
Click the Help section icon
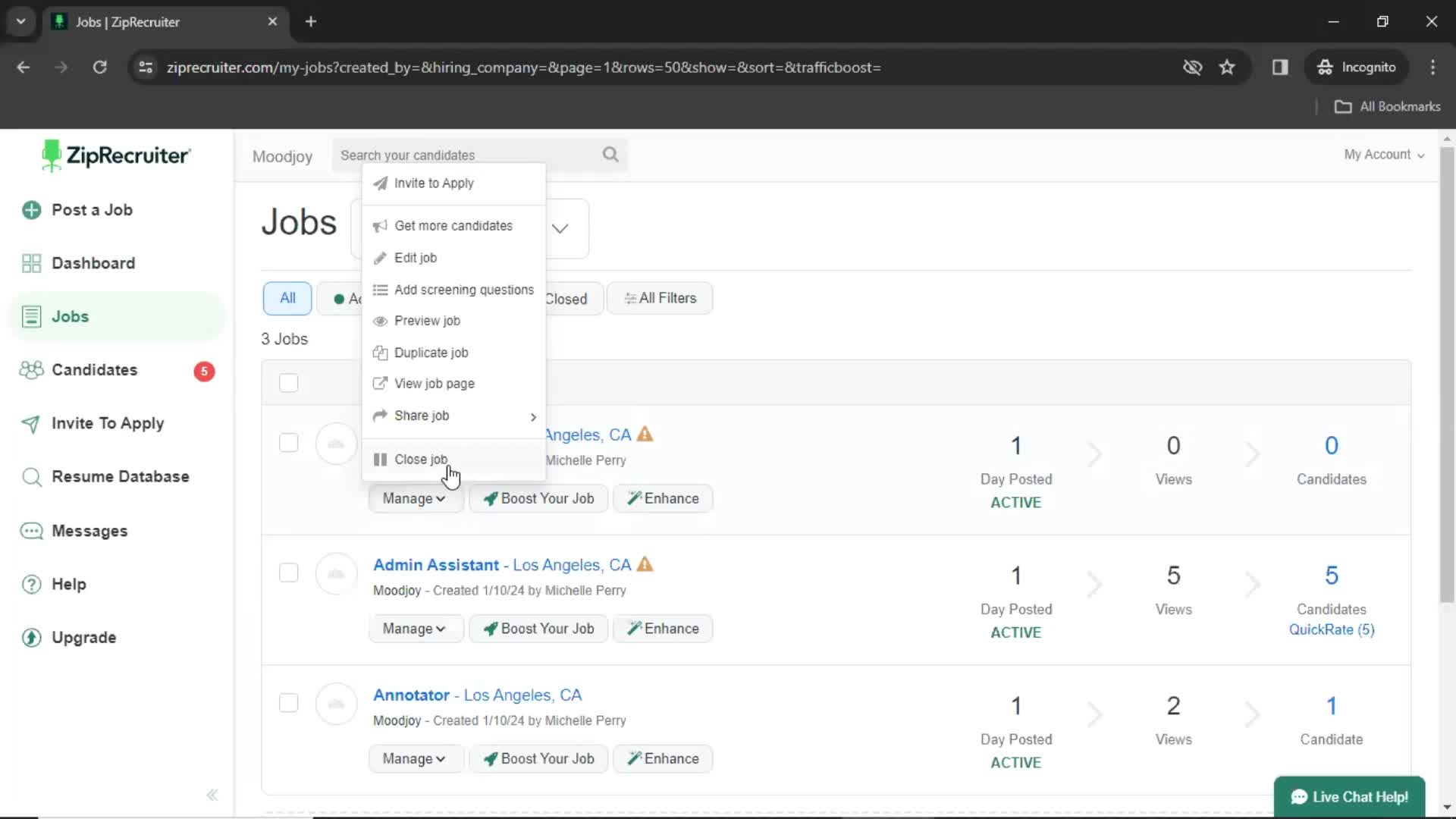[x=31, y=584]
